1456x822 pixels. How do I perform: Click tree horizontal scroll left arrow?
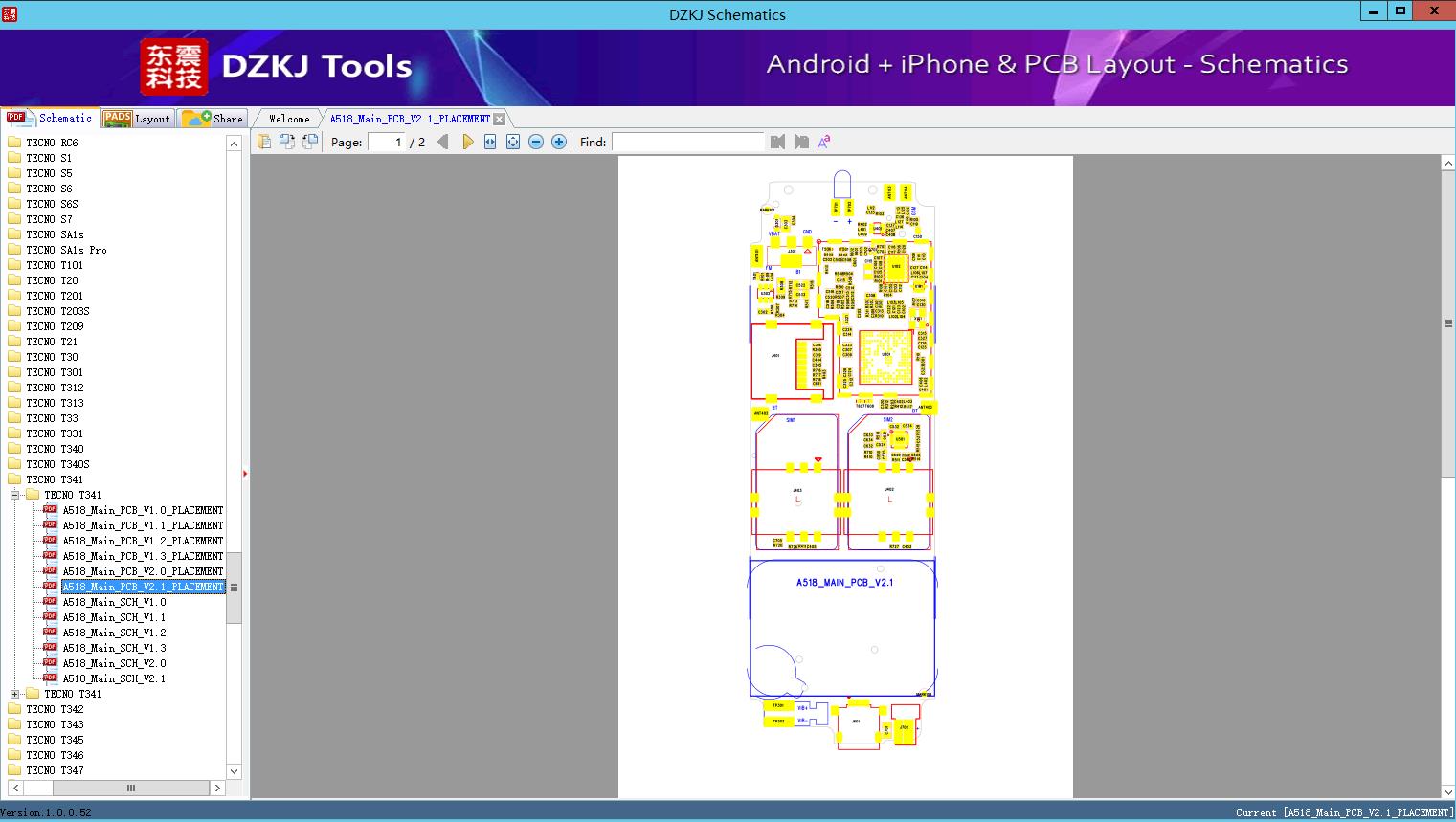point(15,788)
